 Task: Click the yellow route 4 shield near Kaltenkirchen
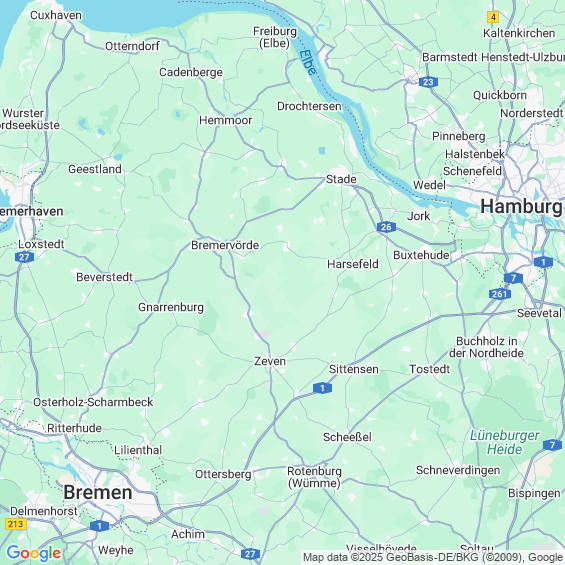[x=493, y=17]
